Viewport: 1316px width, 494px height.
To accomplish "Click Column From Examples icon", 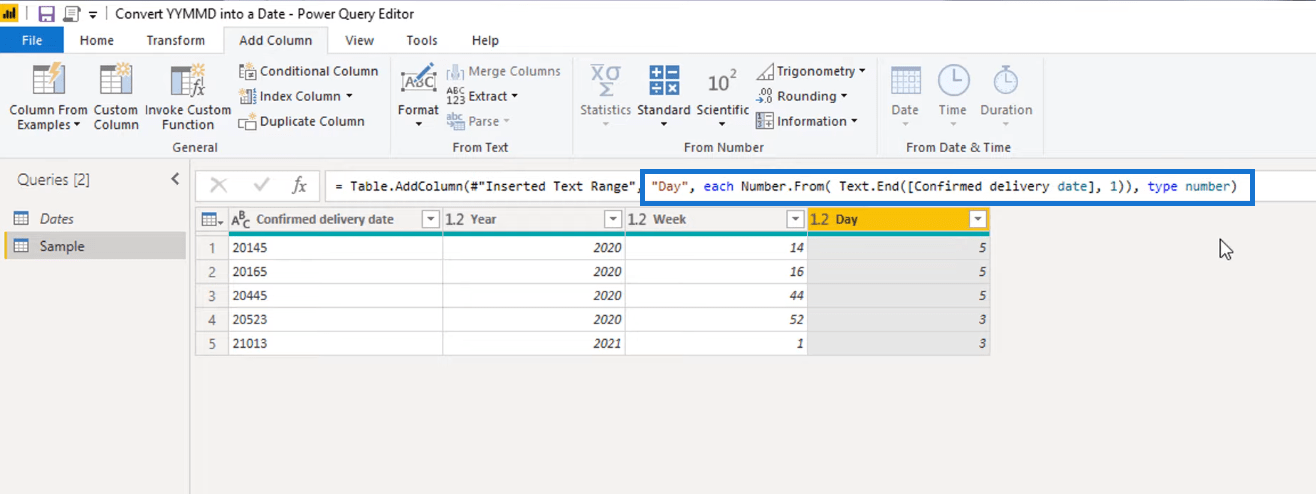I will [48, 80].
